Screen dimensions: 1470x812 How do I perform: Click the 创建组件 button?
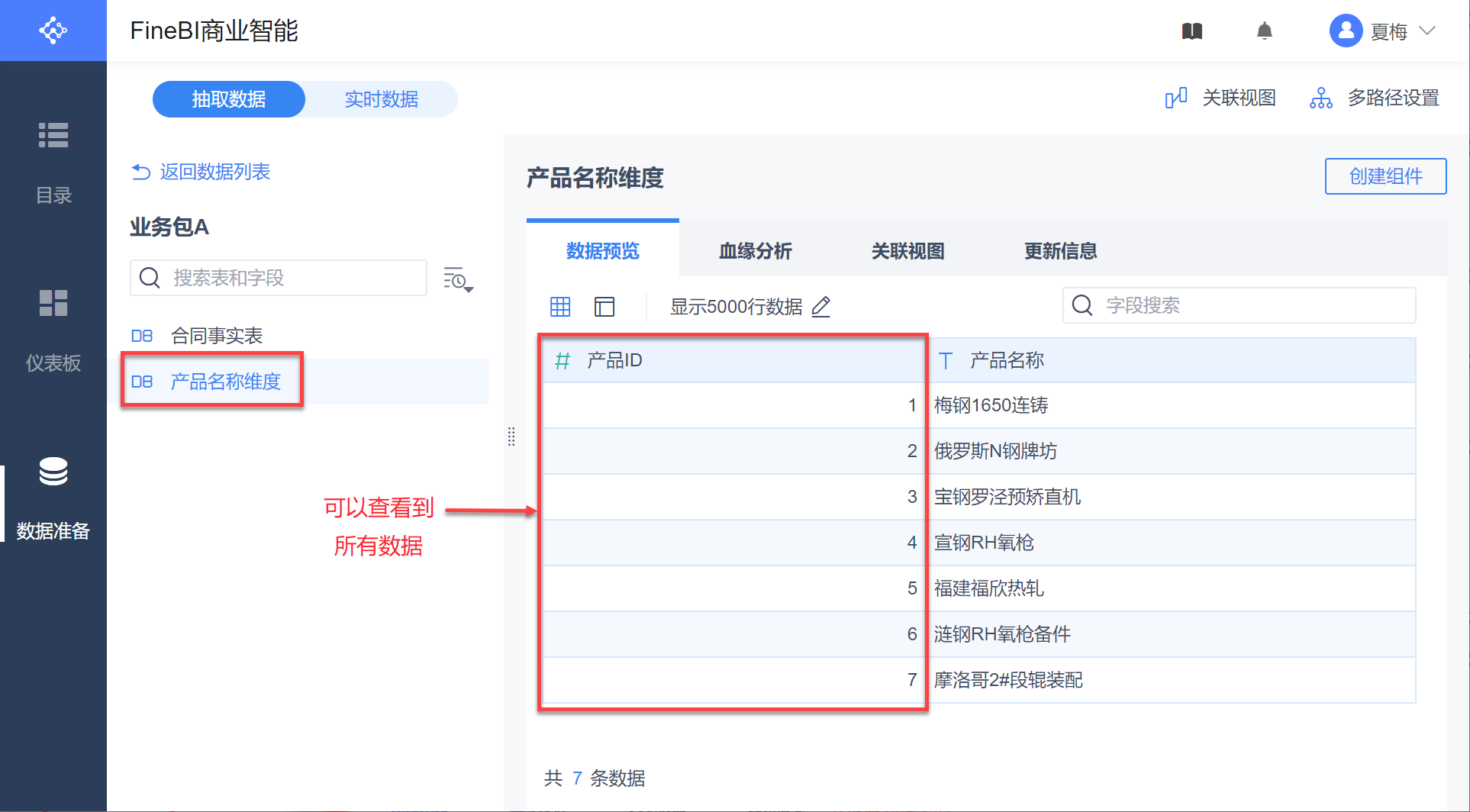pyautogui.click(x=1385, y=176)
